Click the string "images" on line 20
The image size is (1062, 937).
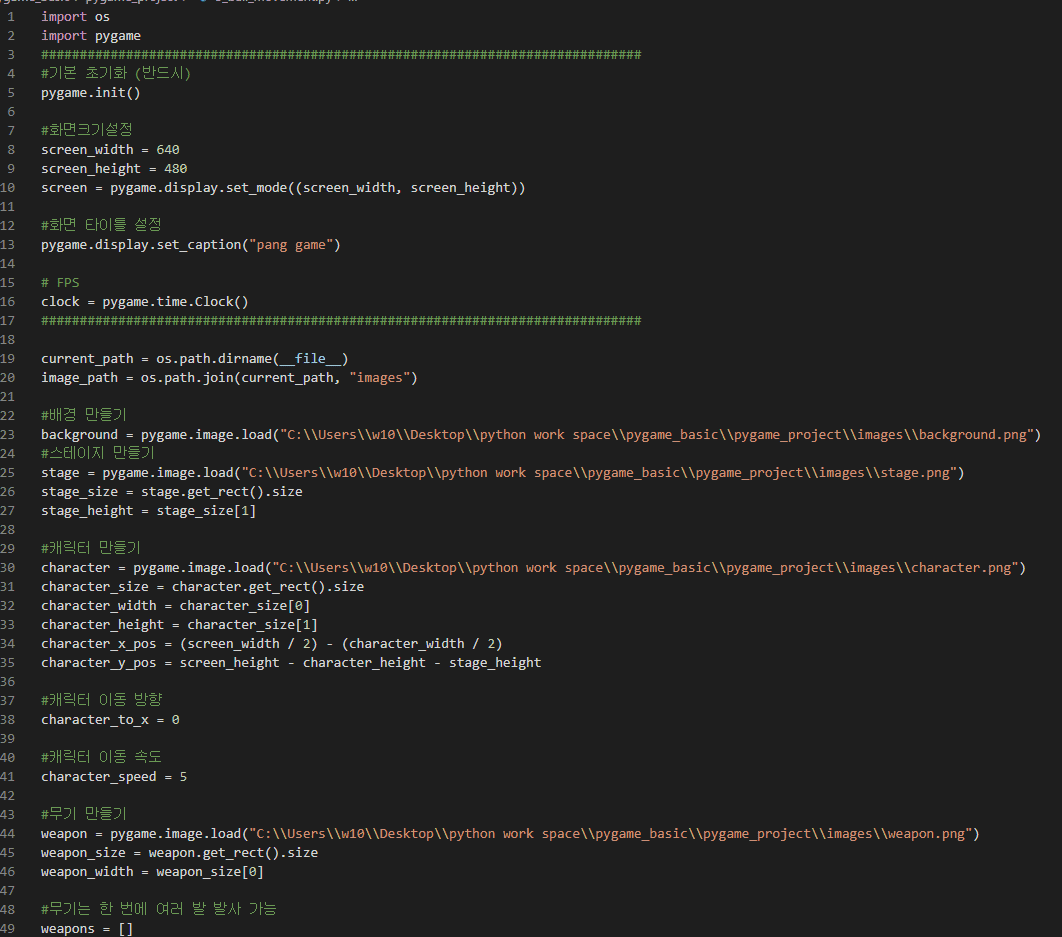(379, 377)
